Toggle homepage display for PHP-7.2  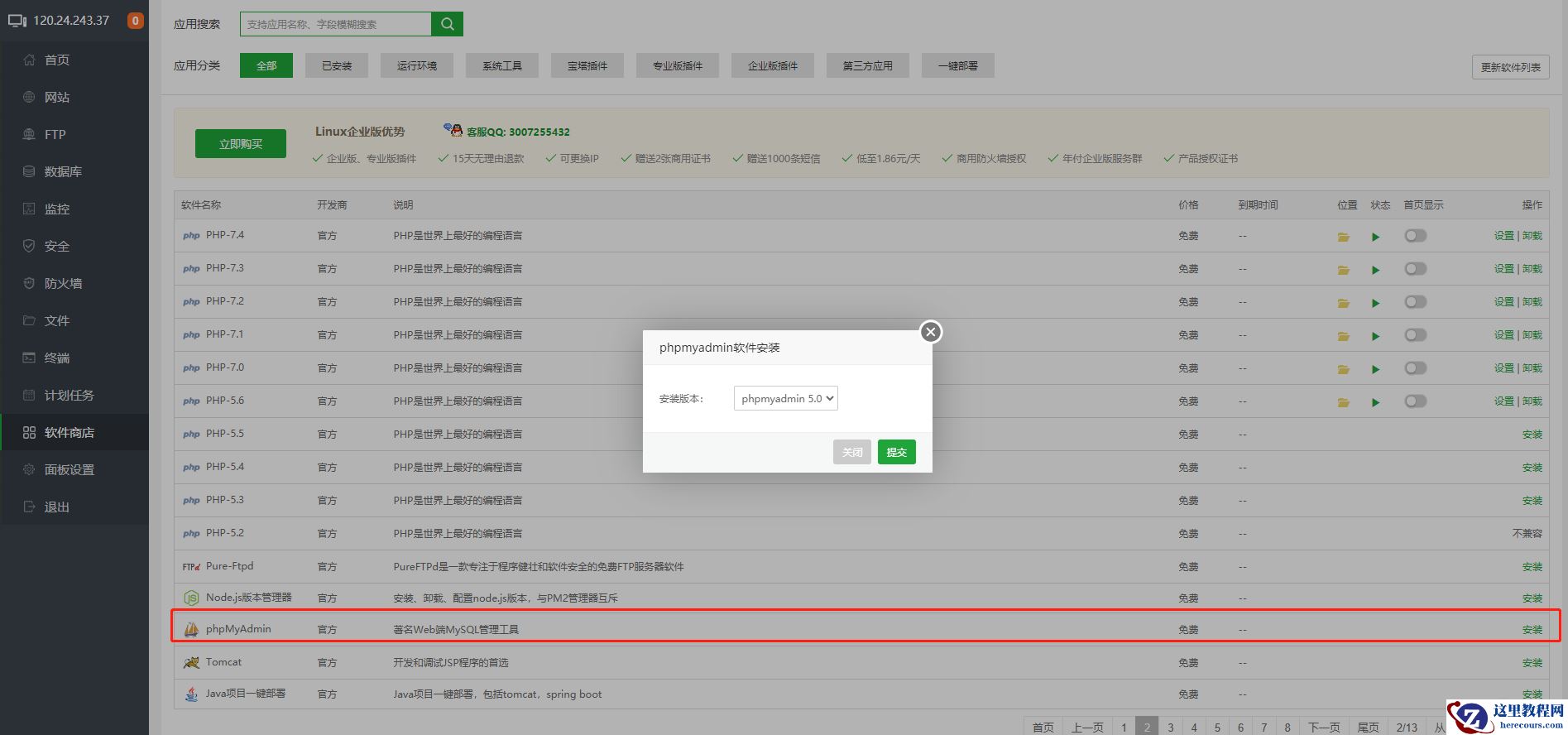pyautogui.click(x=1416, y=302)
